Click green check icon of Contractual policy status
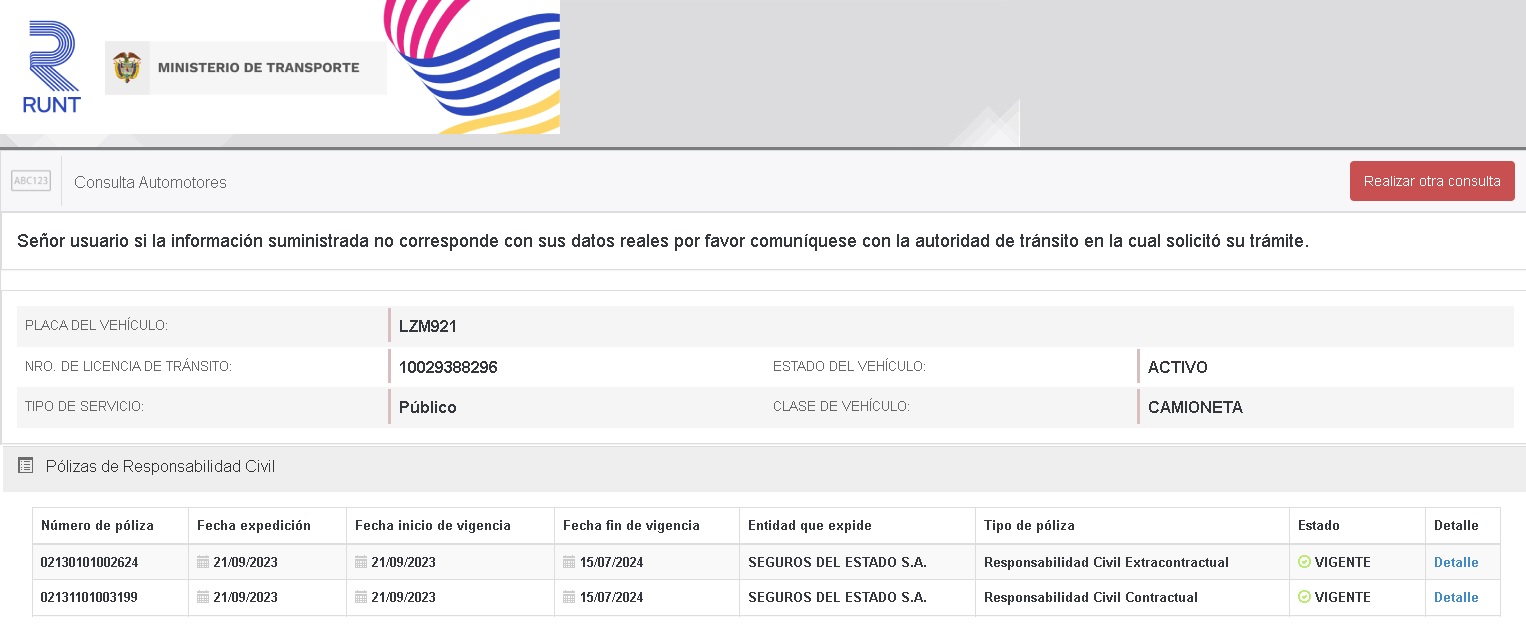Image resolution: width=1526 pixels, height=629 pixels. [1304, 597]
